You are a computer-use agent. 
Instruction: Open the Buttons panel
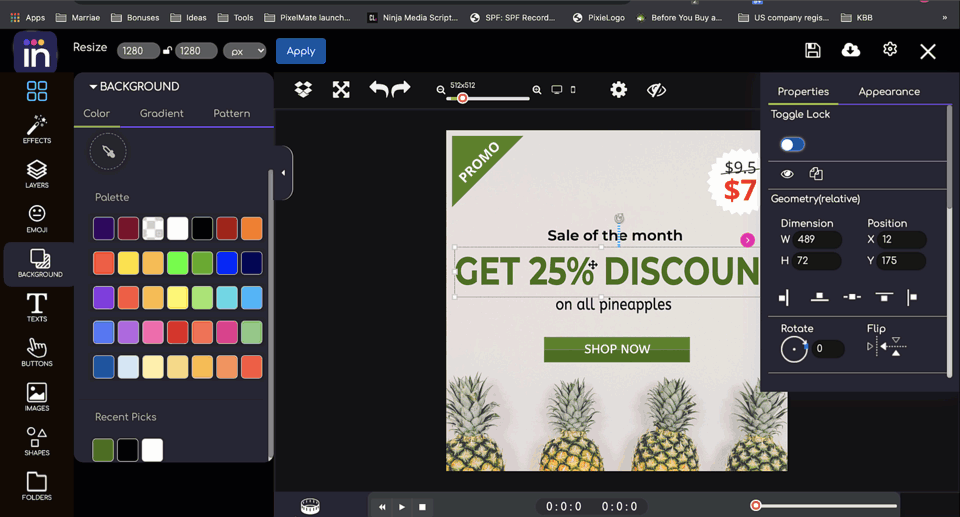tap(37, 352)
